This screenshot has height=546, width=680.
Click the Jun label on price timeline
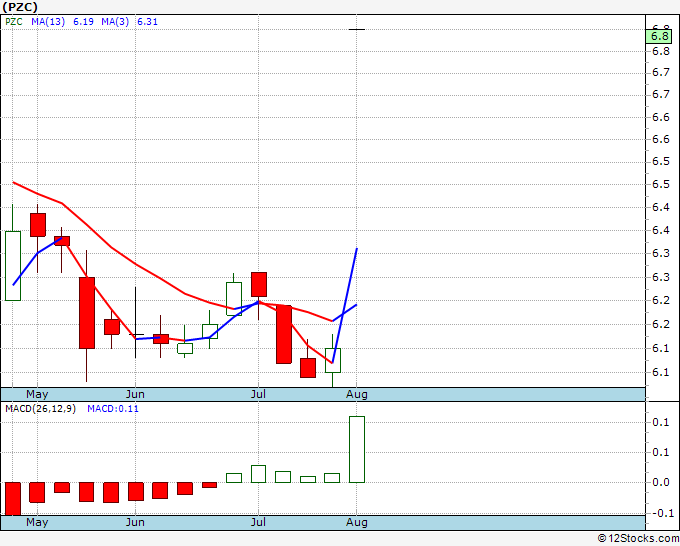click(135, 394)
